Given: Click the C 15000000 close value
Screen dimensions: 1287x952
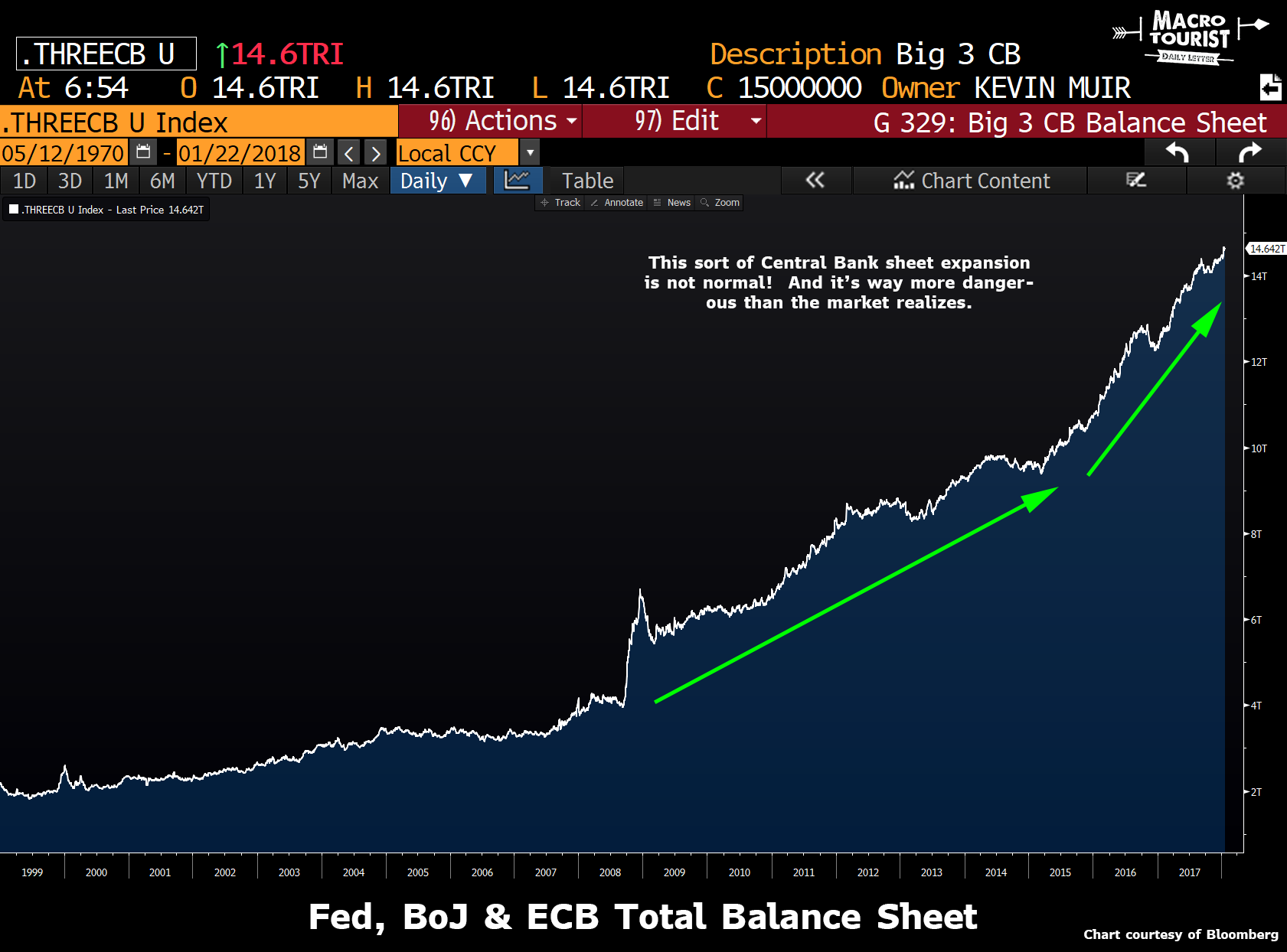Looking at the screenshot, I should tap(784, 88).
